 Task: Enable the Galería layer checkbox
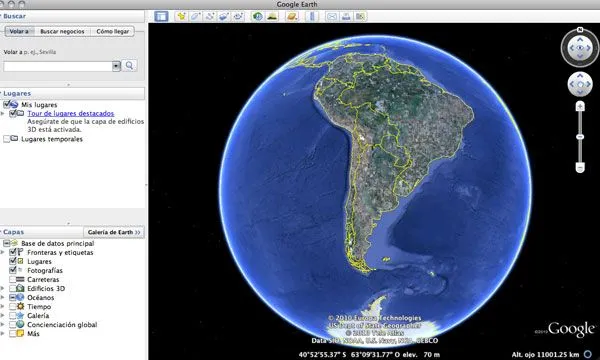pyautogui.click(x=13, y=316)
